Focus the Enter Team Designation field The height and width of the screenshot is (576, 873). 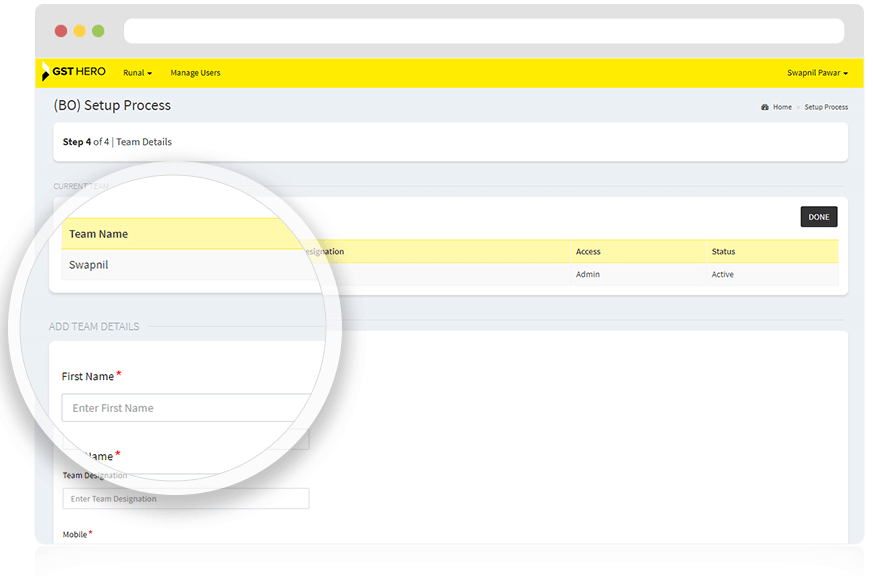tap(186, 499)
